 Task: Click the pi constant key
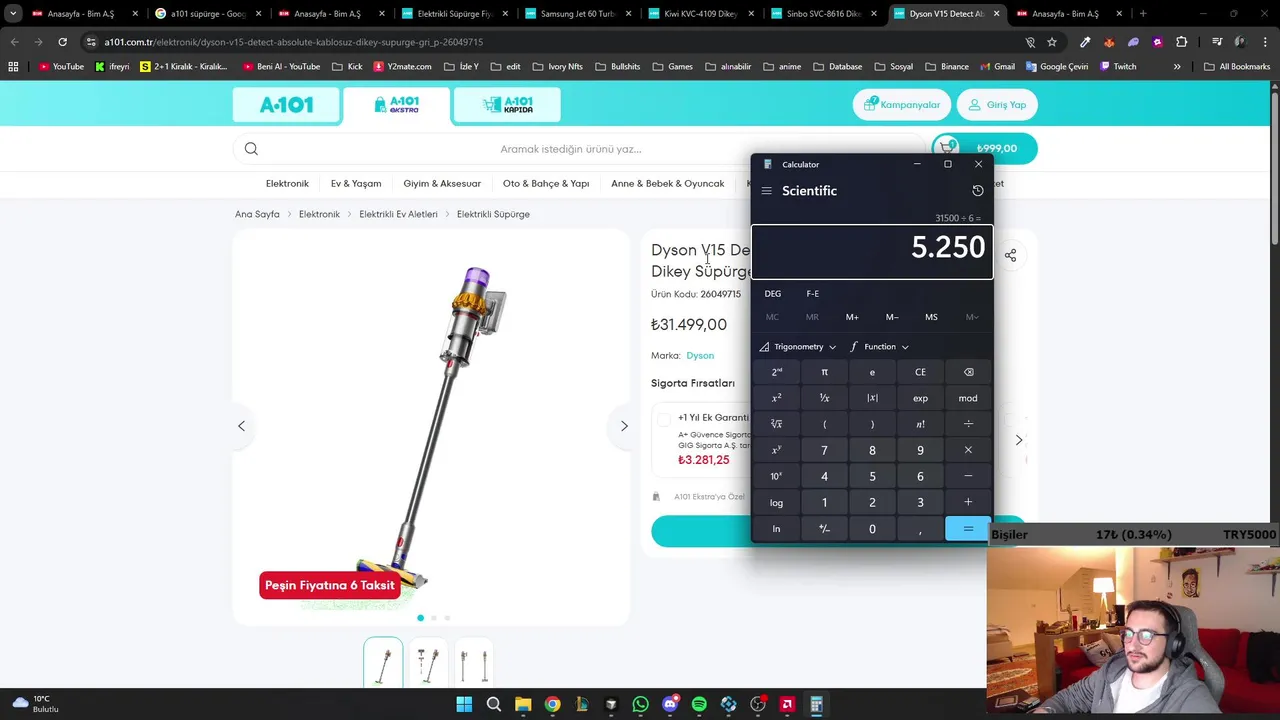[x=824, y=372]
